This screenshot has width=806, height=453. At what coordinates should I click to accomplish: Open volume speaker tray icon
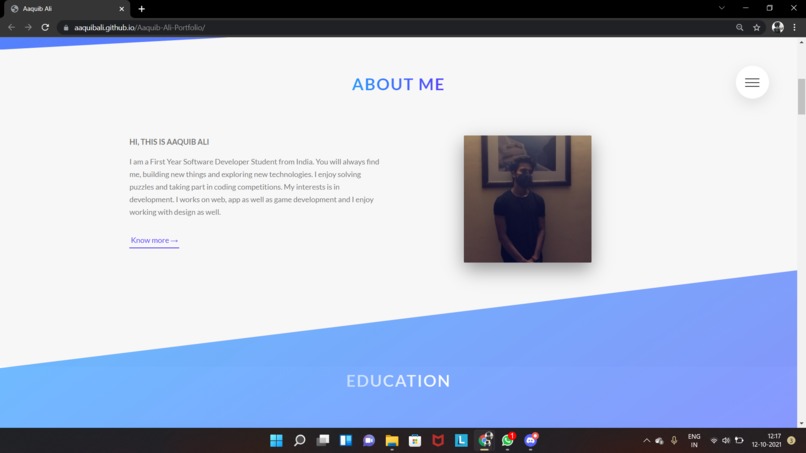(x=726, y=441)
